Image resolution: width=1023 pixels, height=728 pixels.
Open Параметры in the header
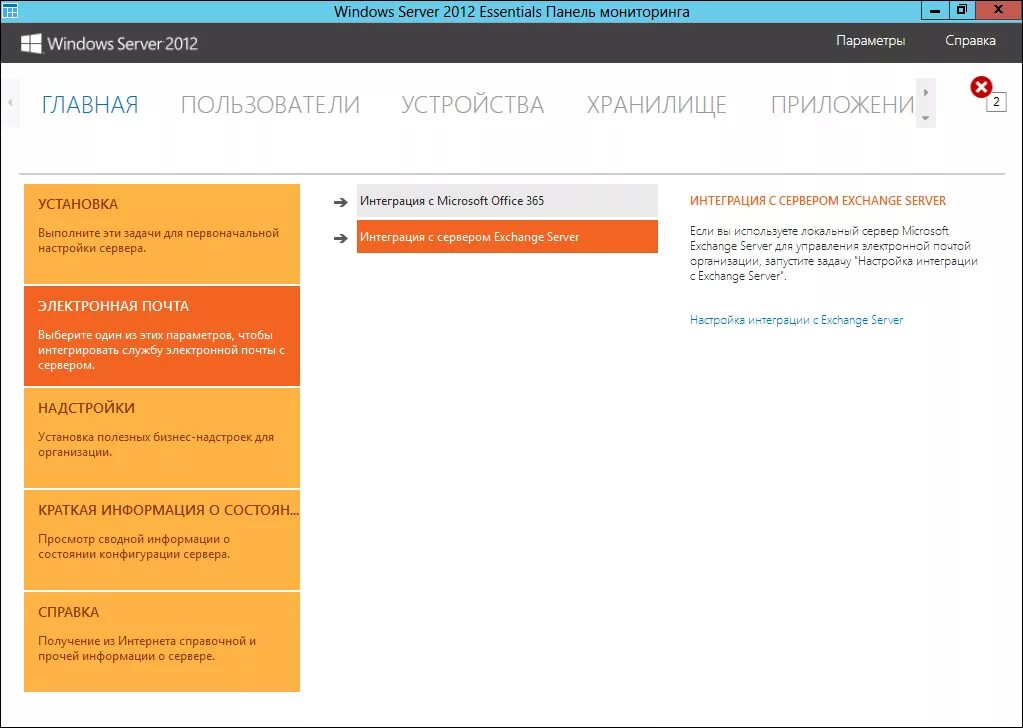[x=870, y=41]
